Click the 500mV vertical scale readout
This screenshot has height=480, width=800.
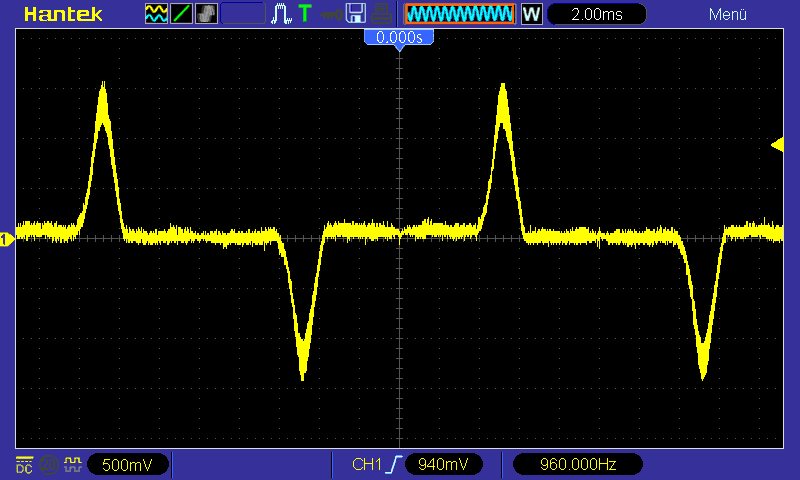point(127,464)
